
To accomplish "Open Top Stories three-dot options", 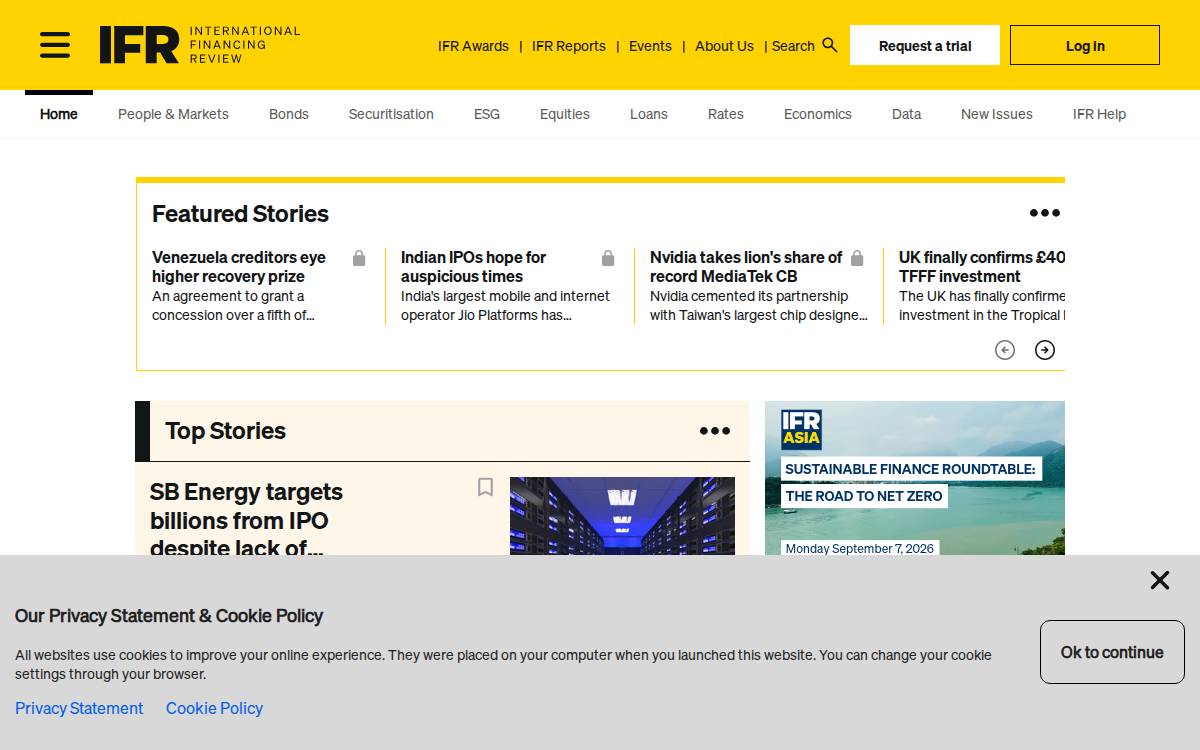I will coord(715,431).
